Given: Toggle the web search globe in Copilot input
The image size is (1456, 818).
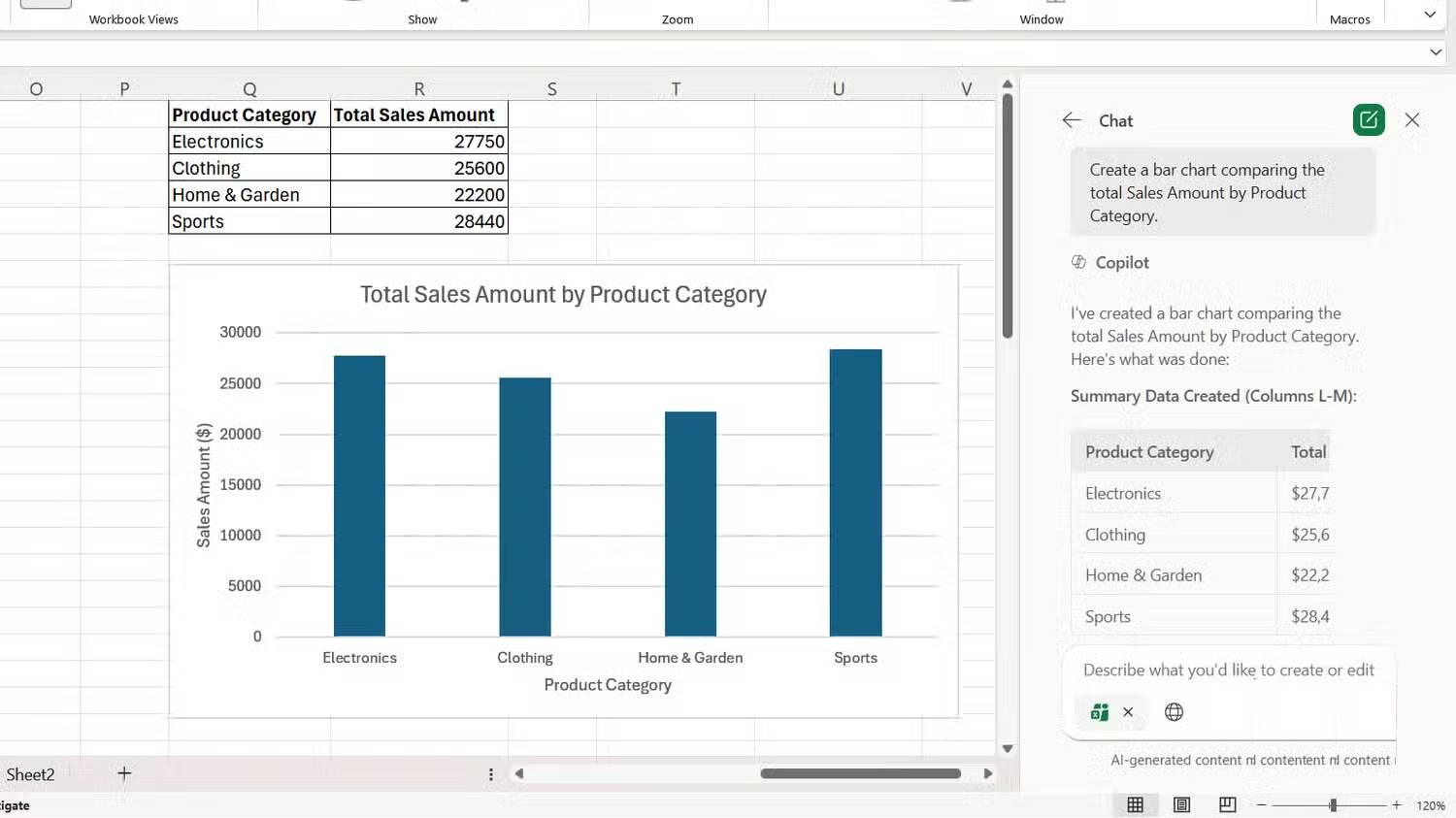Looking at the screenshot, I should coord(1174,711).
